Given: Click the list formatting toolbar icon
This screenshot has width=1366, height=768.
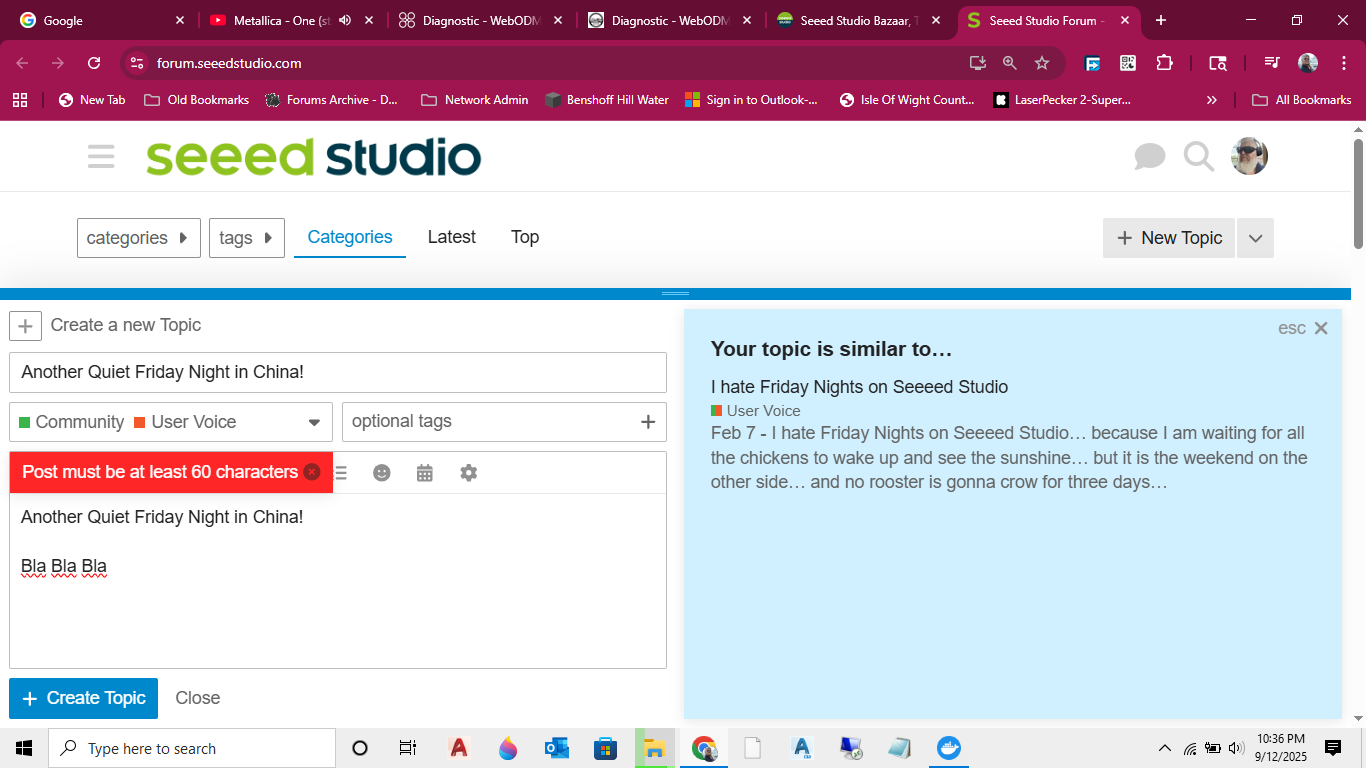Looking at the screenshot, I should tap(341, 473).
